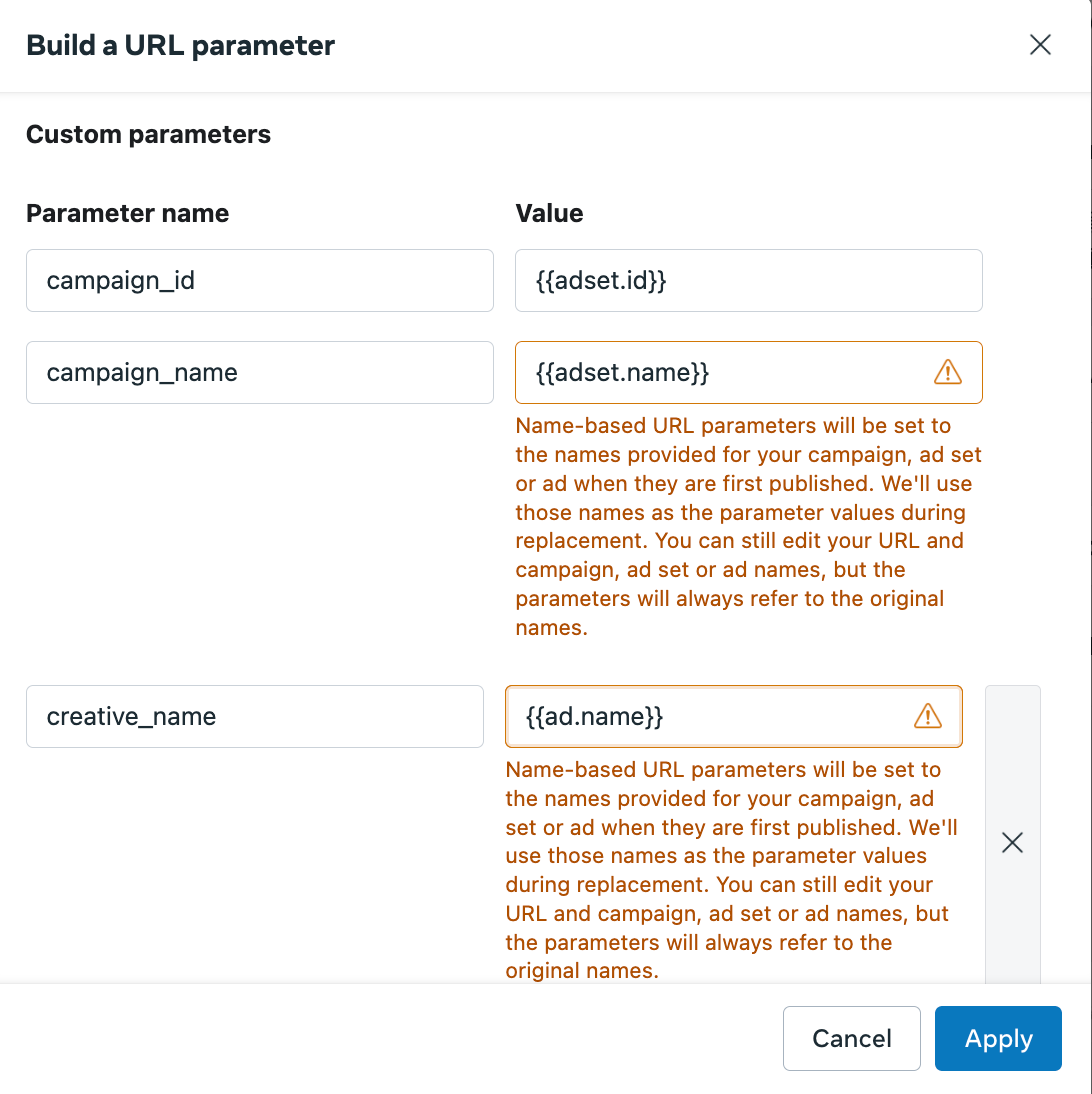1092x1094 pixels.
Task: Click warning icon in {{ad.name}} field
Action: click(927, 716)
